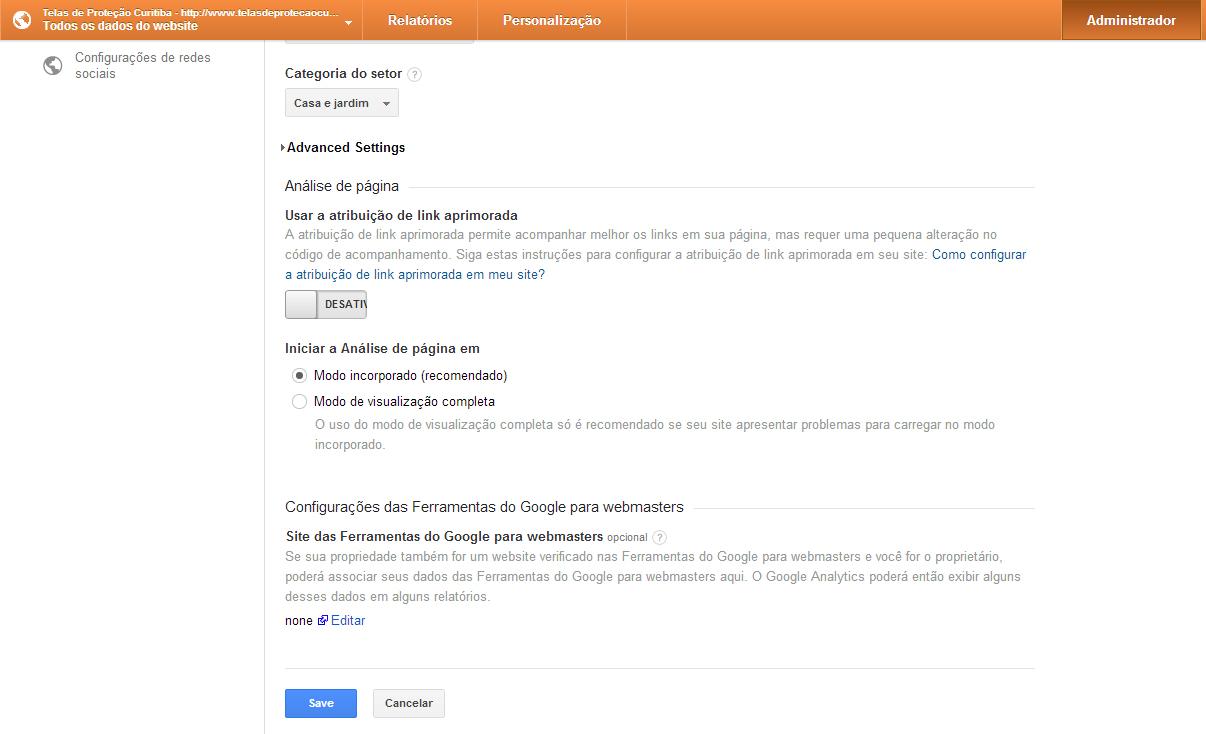Select Configurações de redes sociais in the sidebar
This screenshot has width=1206, height=734.
tap(140, 64)
